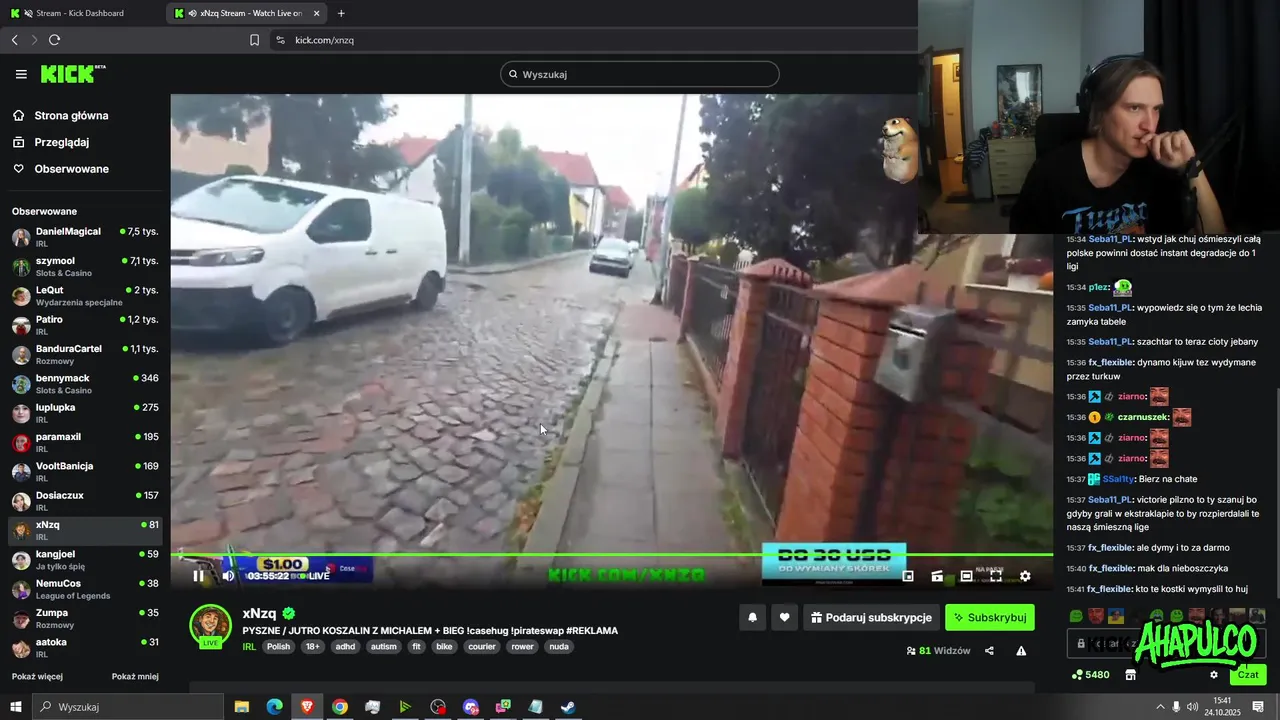The image size is (1280, 720).
Task: Click Podaruj subskrypcje button
Action: 871,618
